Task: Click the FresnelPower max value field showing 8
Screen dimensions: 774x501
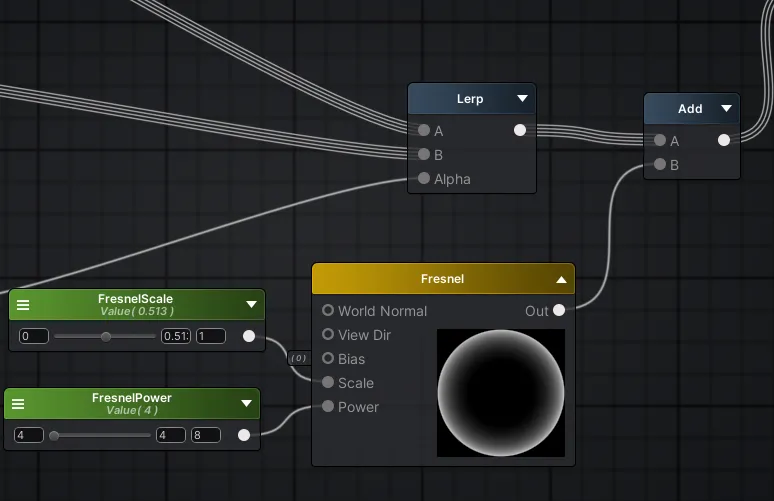Action: 205,435
